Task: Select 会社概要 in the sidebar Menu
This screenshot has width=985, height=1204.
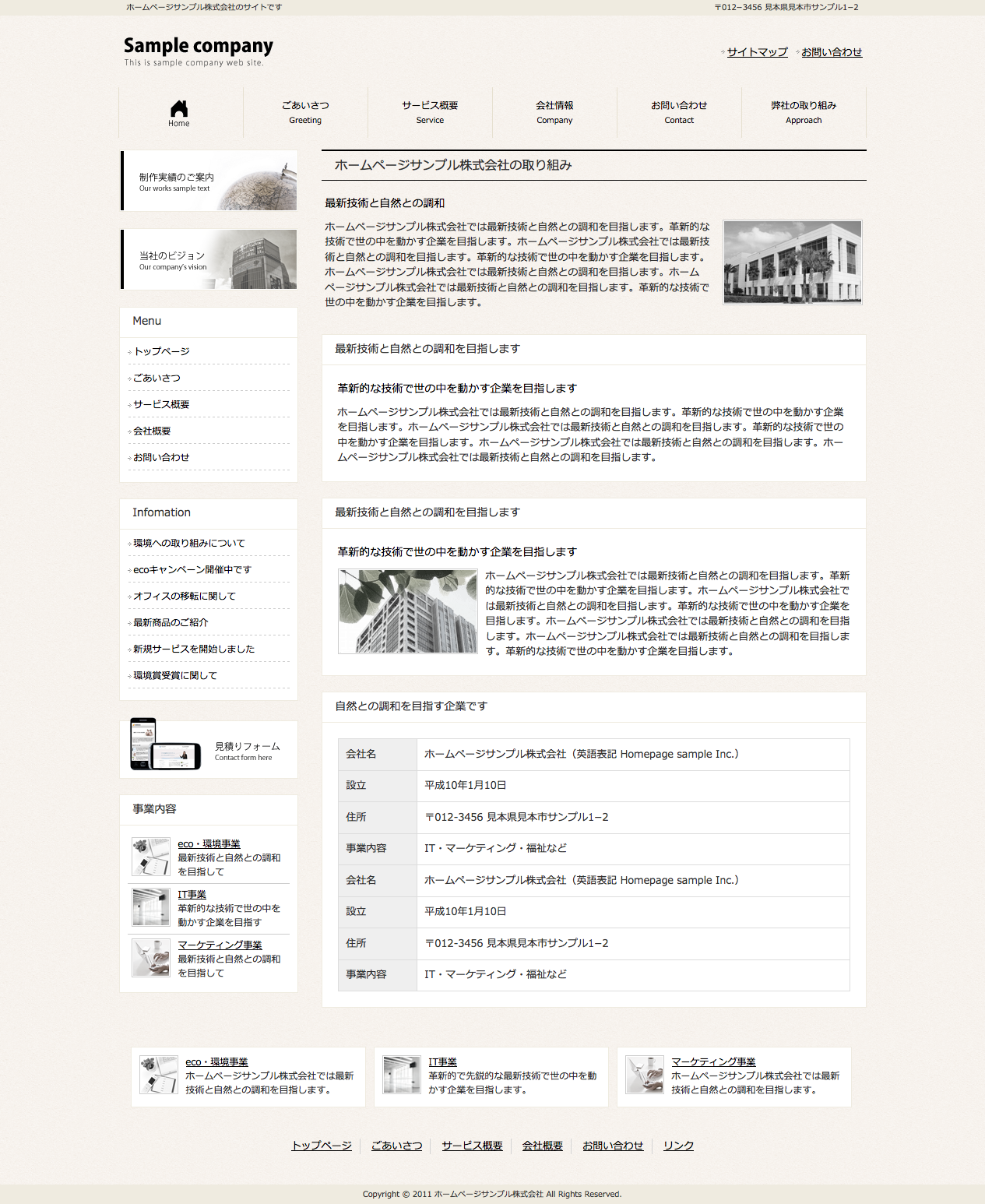Action: coord(152,431)
